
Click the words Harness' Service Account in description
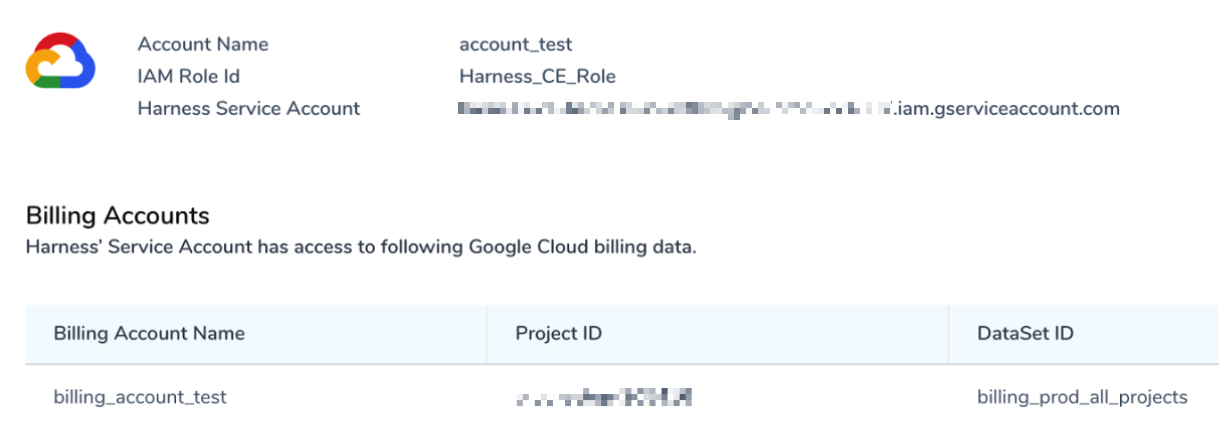click(139, 247)
